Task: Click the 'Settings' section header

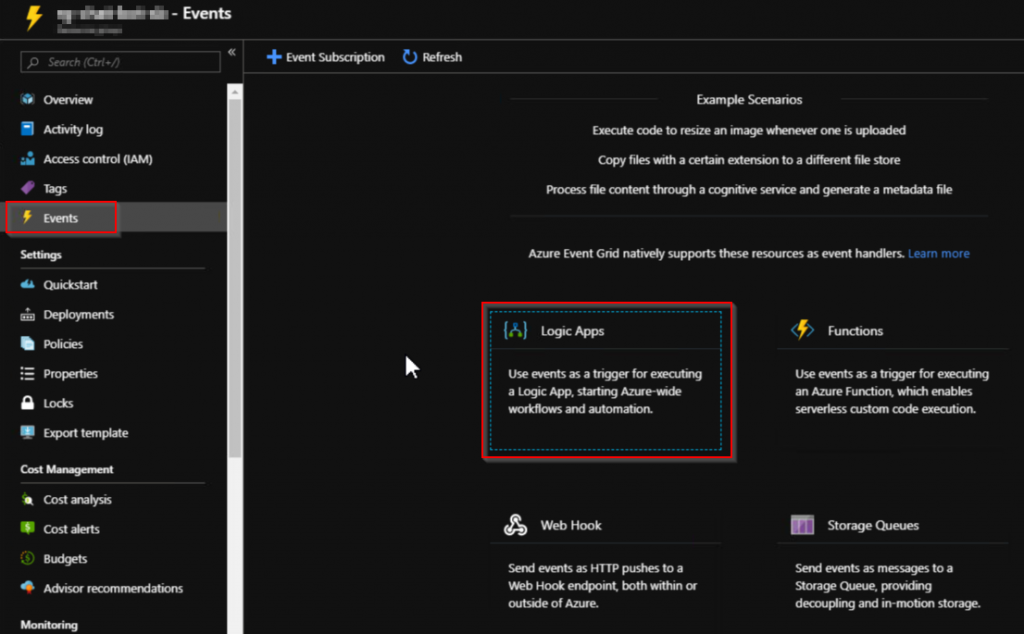Action: 40,255
